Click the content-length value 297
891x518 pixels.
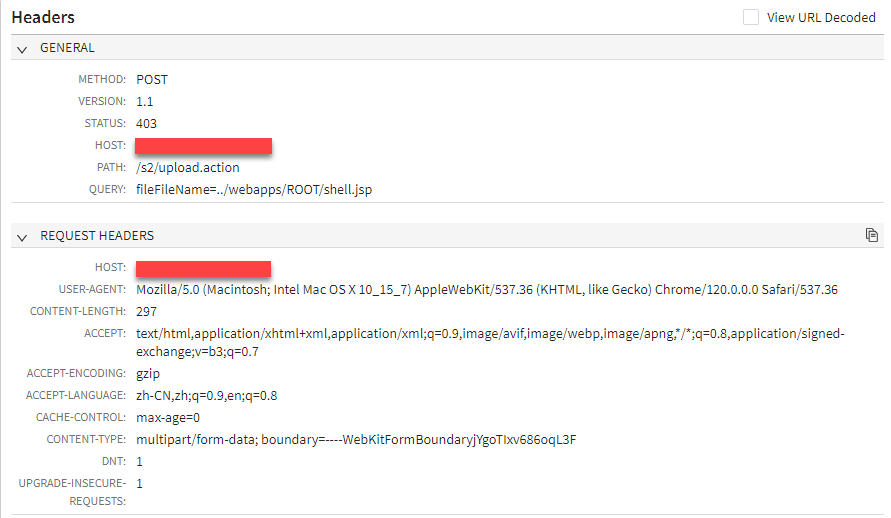pos(147,312)
